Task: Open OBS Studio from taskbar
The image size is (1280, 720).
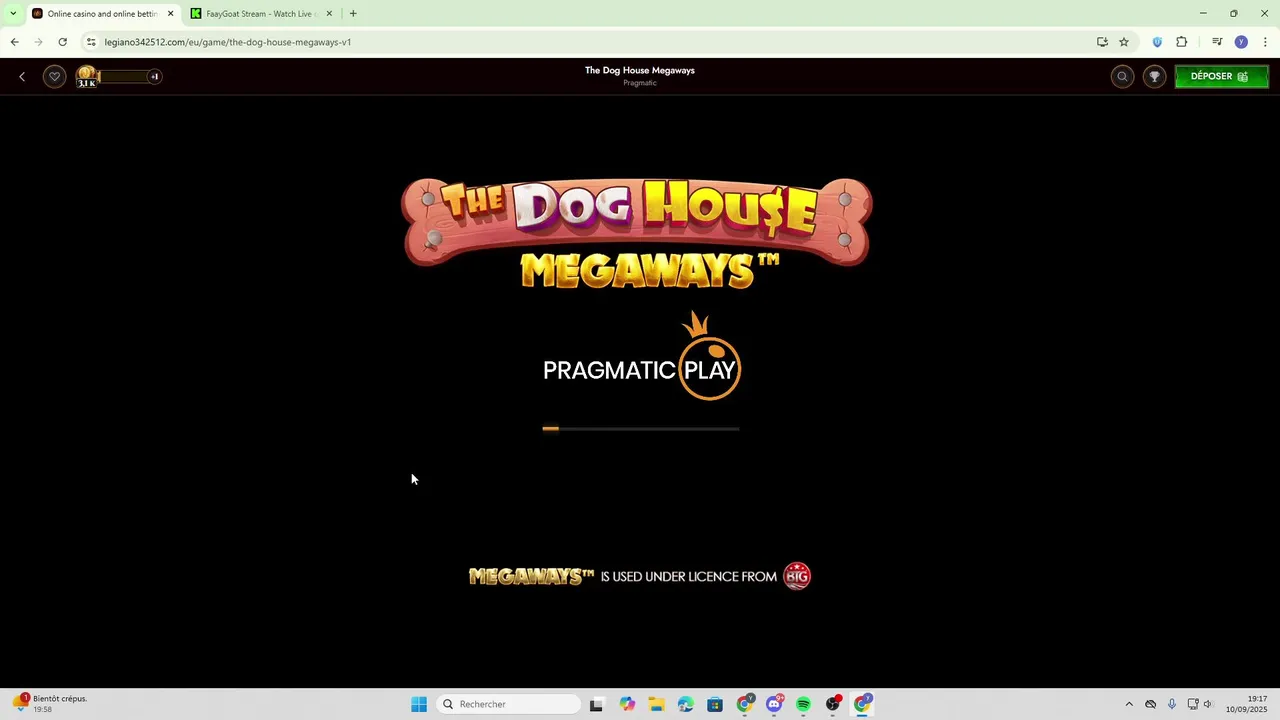Action: 833,704
